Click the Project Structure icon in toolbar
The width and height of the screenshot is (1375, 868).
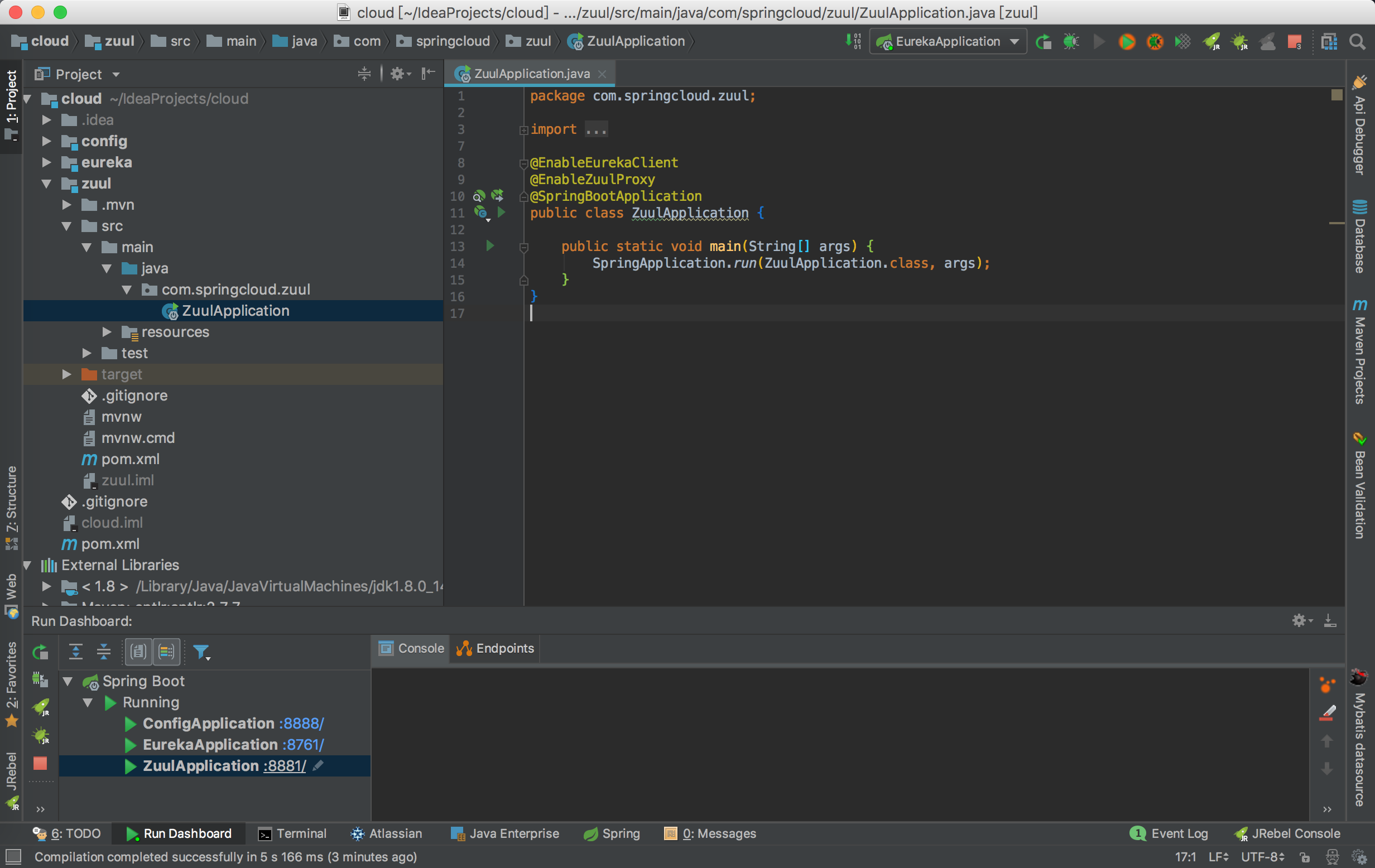coord(1329,42)
